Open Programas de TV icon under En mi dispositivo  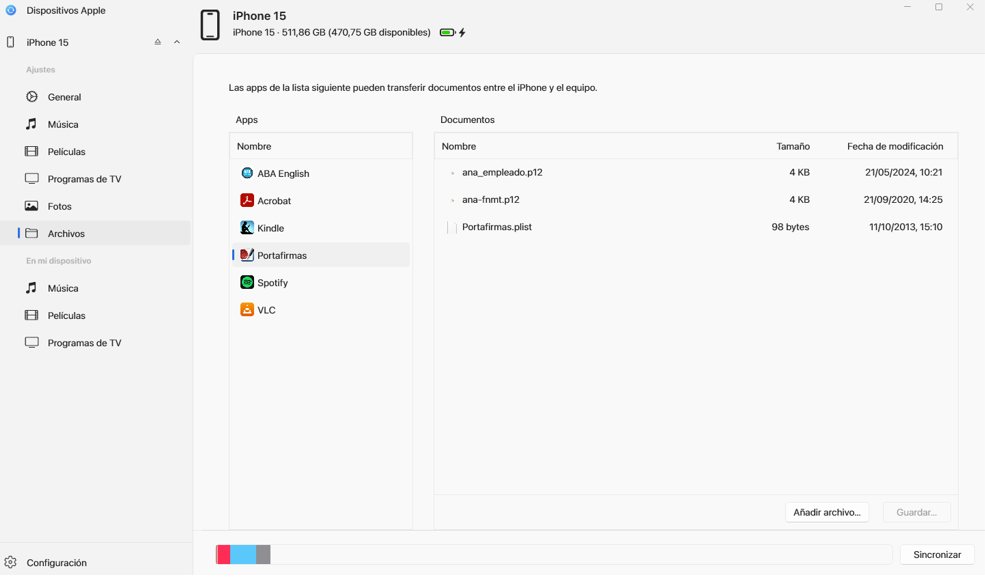point(31,342)
